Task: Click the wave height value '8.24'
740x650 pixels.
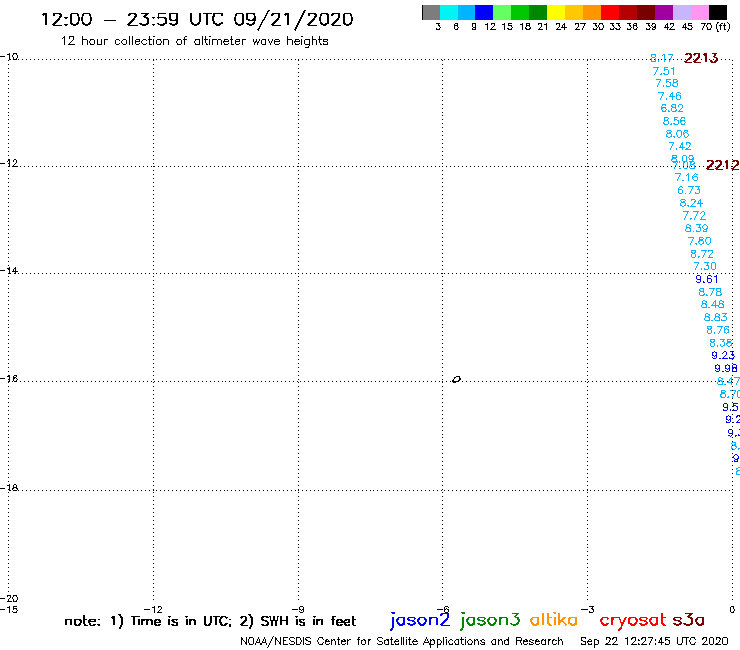Action: 691,203
